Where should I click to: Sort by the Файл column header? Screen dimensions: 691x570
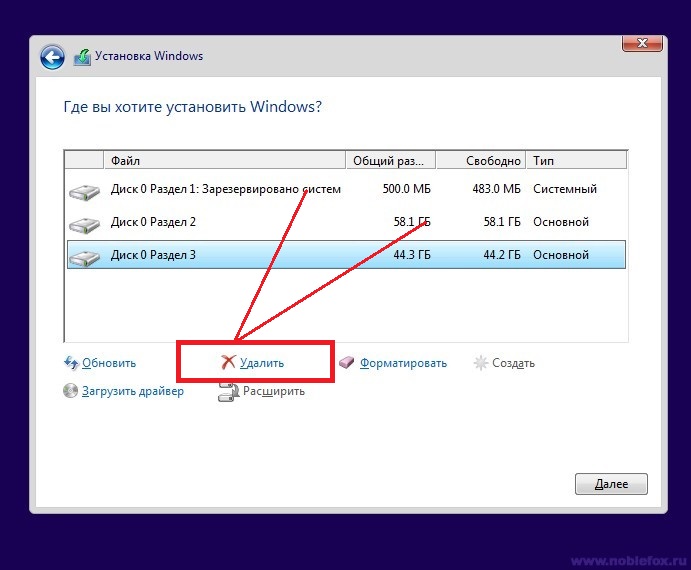[224, 160]
